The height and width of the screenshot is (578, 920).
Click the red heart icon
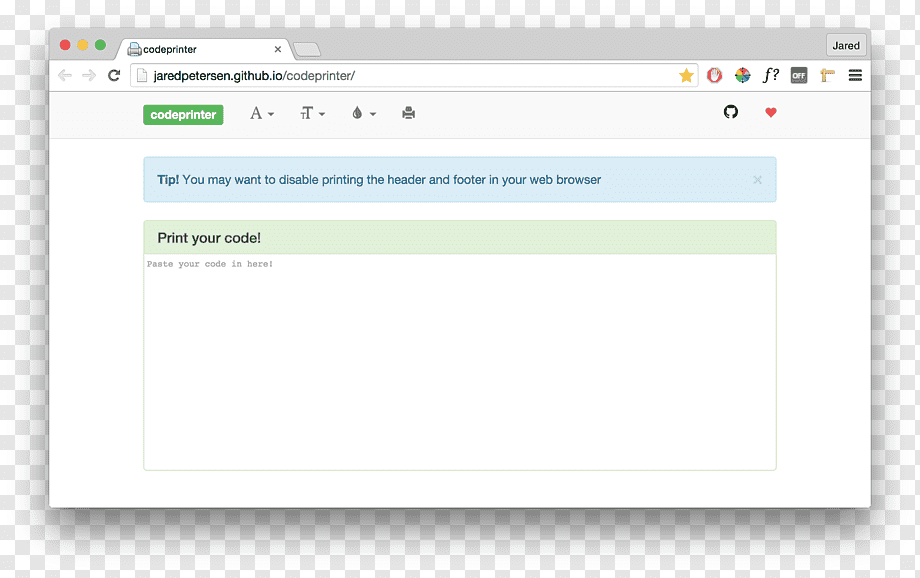point(771,112)
